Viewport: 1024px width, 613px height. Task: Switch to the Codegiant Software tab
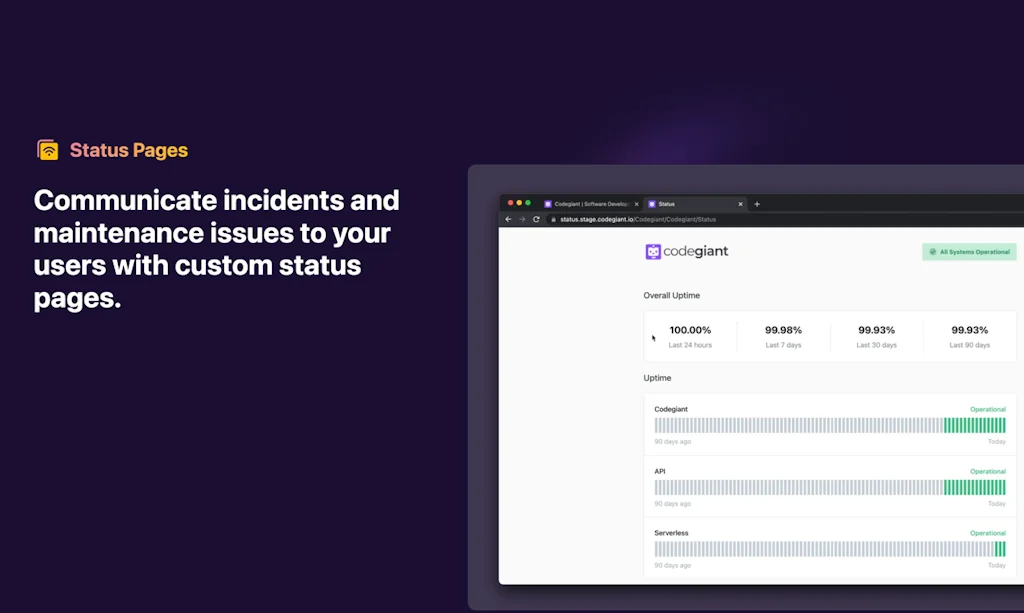pos(590,203)
